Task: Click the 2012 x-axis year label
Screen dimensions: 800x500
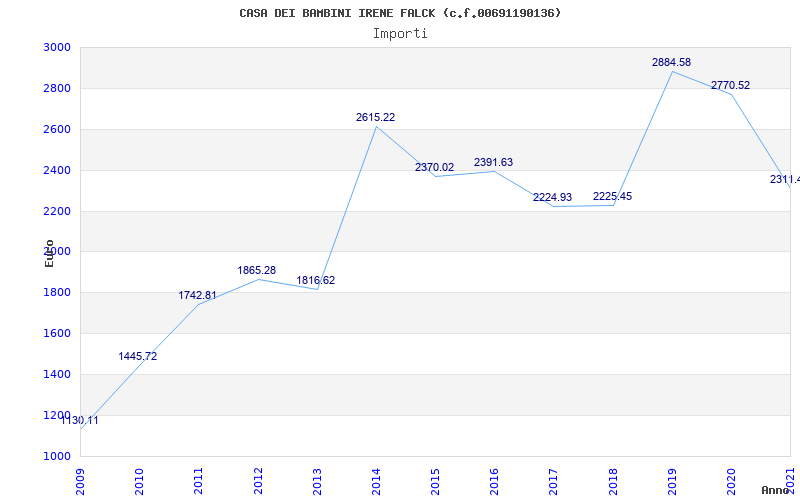Action: [x=258, y=481]
